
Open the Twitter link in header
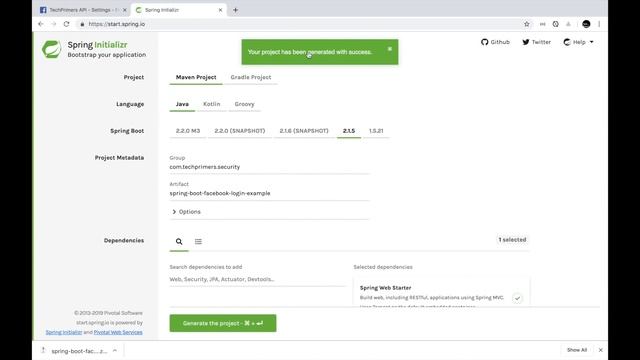[536, 42]
